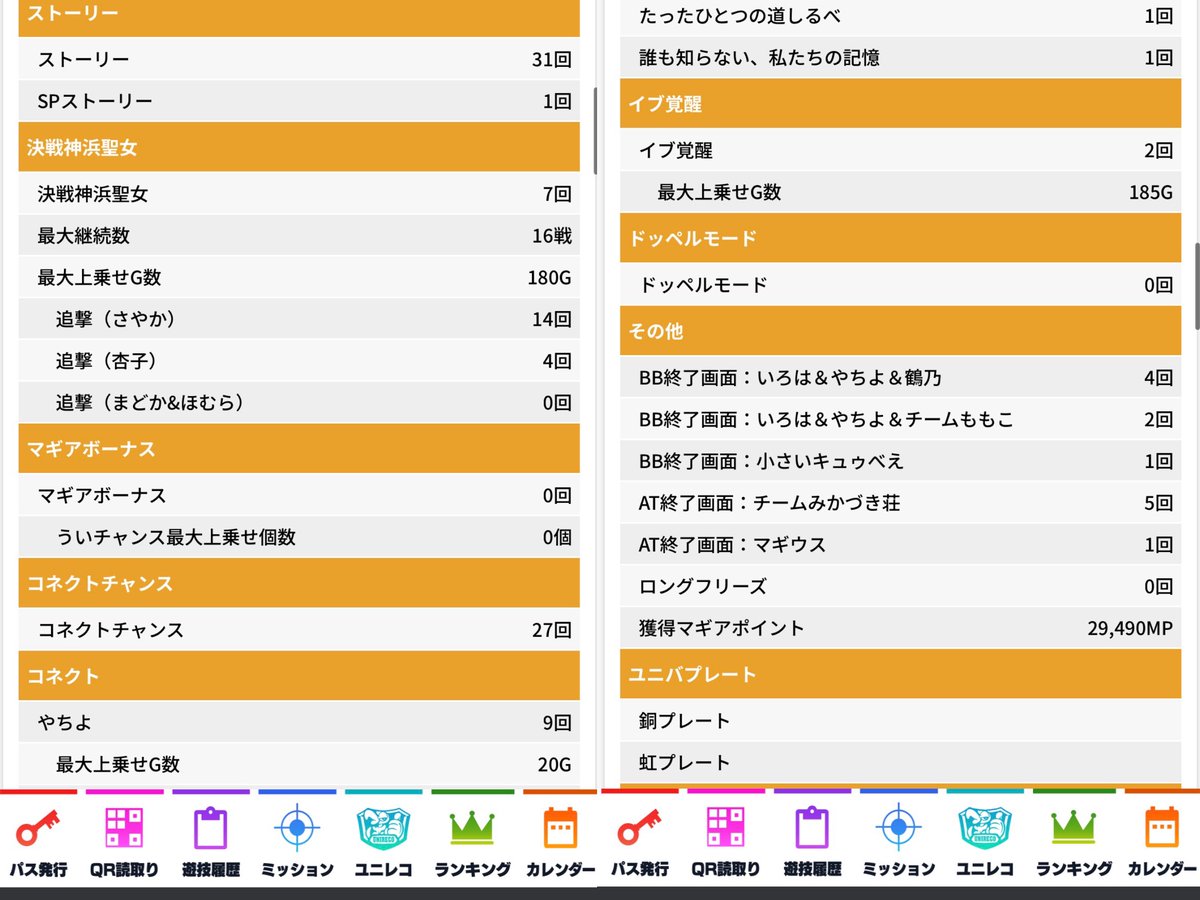1200x900 pixels.
Task: Click the 決戦神浜聖女 orange section header
Action: [x=299, y=147]
